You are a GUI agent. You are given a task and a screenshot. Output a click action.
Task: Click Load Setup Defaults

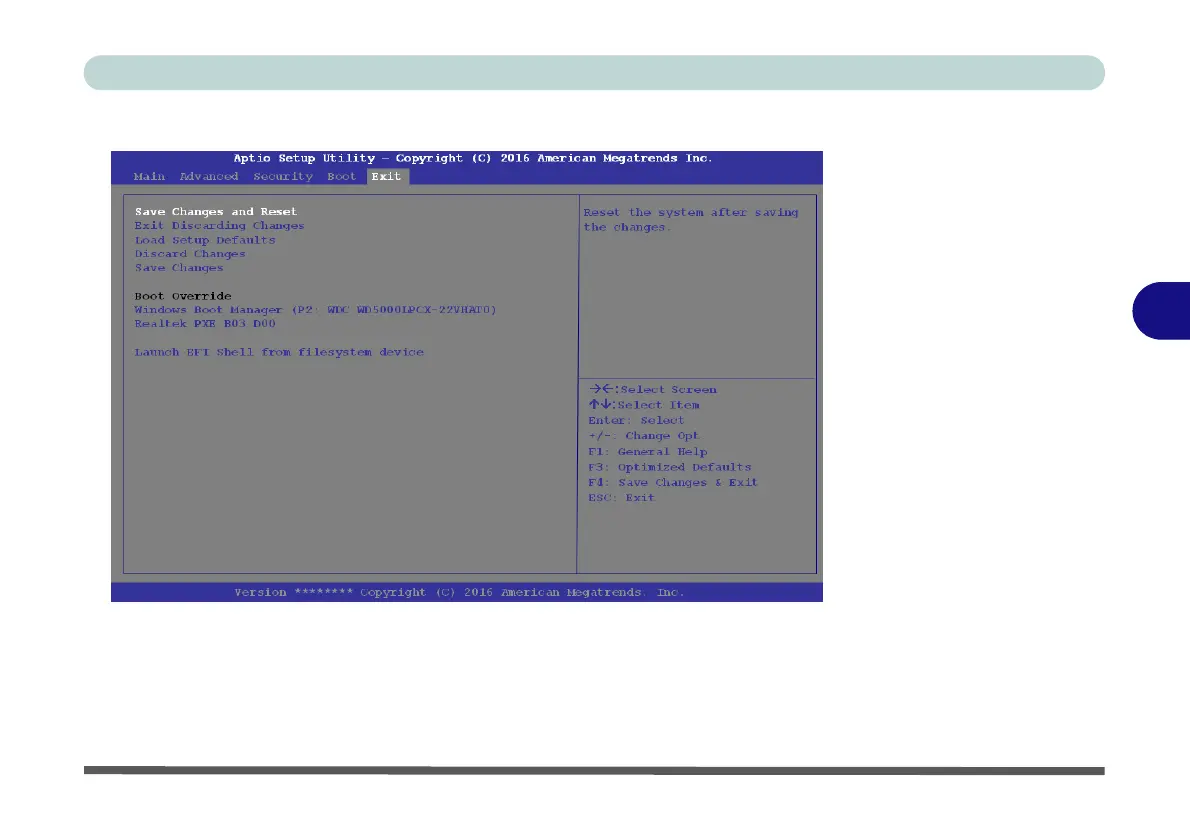click(x=205, y=240)
